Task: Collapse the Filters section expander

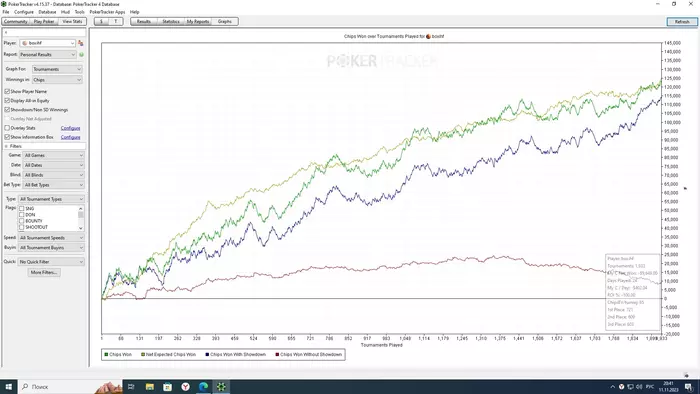Action: pos(6,146)
